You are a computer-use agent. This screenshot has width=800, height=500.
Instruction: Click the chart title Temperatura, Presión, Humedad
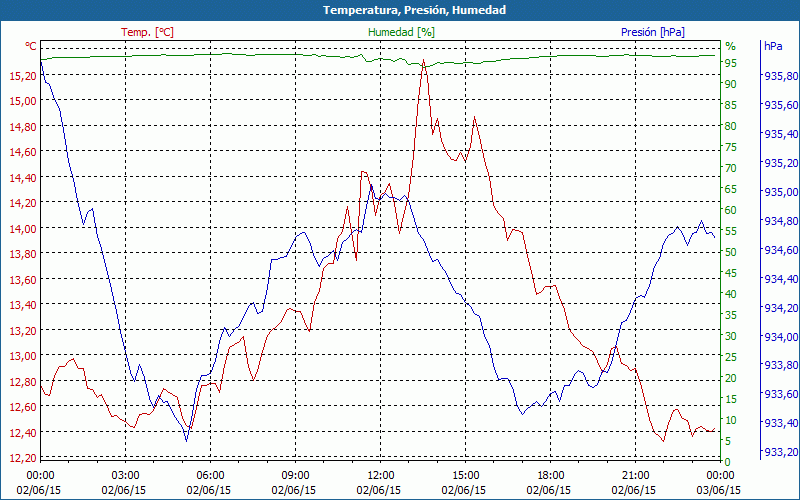point(400,10)
